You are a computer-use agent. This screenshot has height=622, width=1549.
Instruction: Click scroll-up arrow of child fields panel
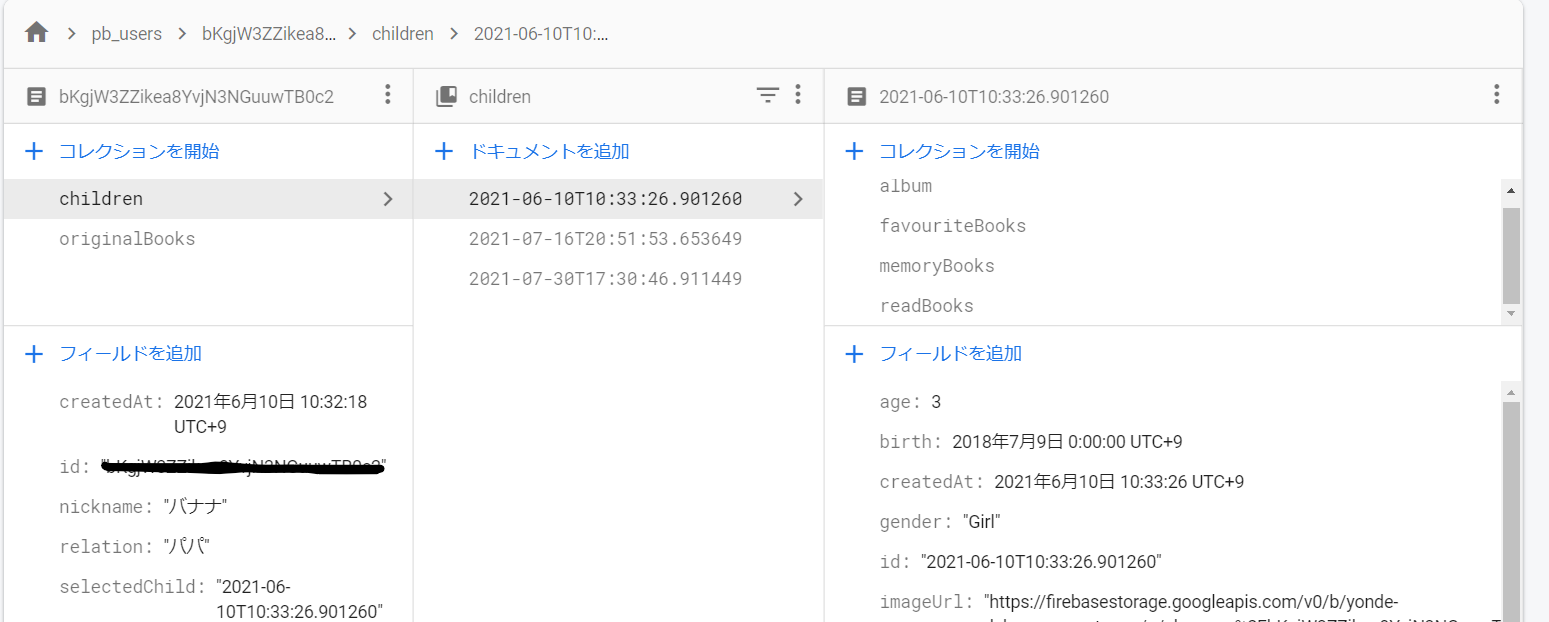click(1511, 392)
